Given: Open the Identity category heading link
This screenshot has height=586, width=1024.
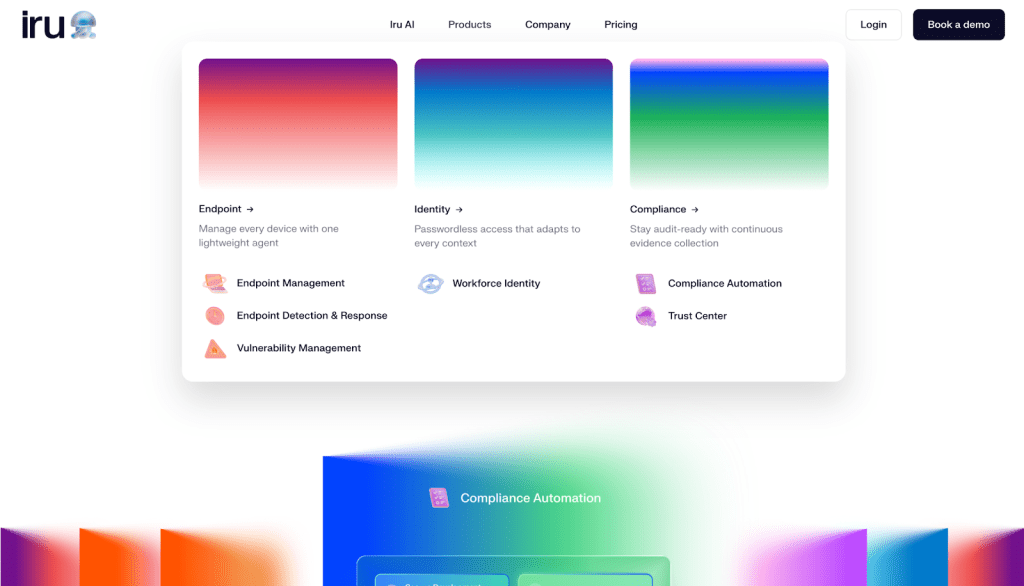Looking at the screenshot, I should coord(438,209).
